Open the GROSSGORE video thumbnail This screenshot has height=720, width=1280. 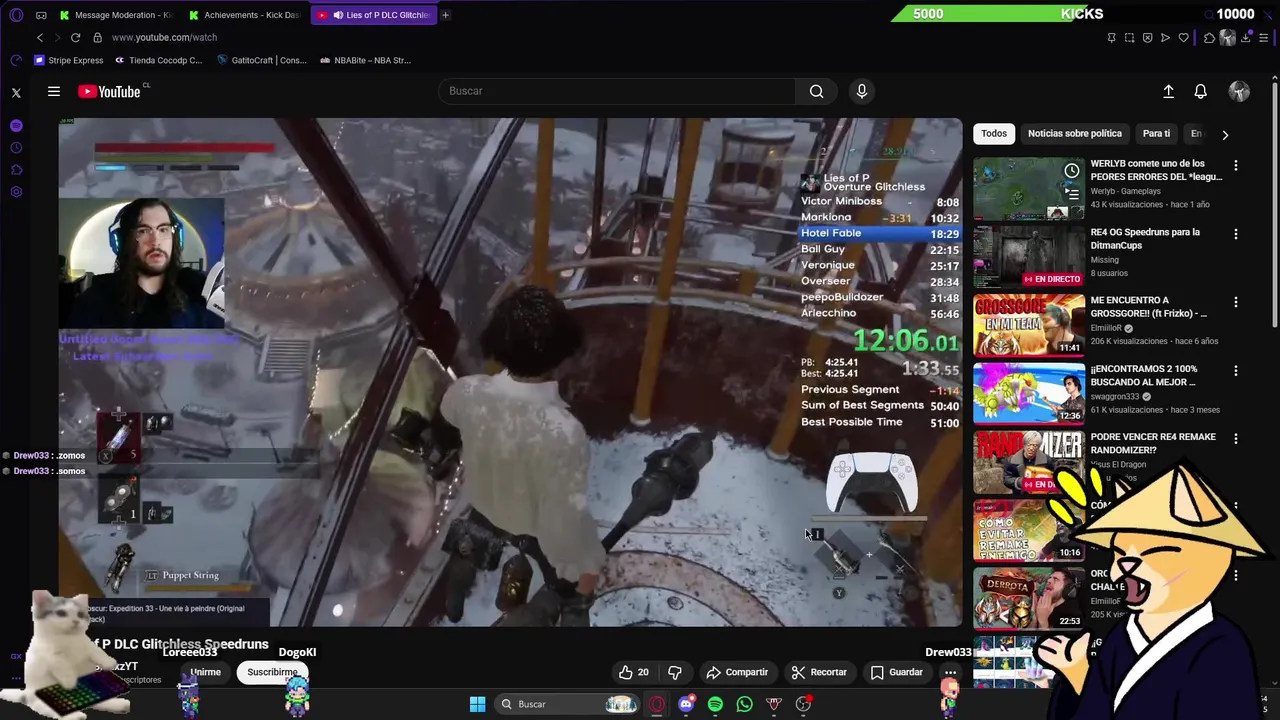(1029, 325)
